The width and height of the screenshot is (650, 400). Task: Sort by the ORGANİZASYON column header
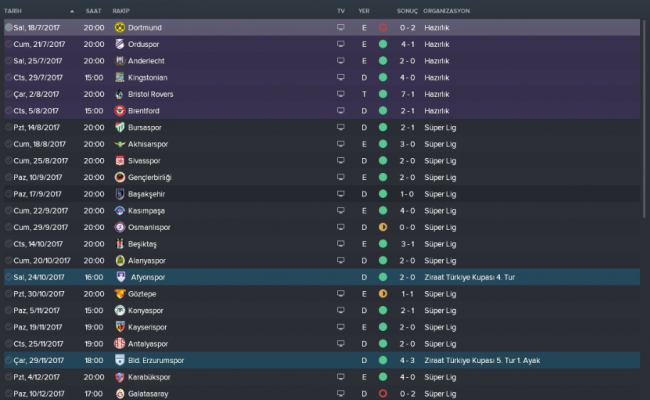click(x=447, y=10)
